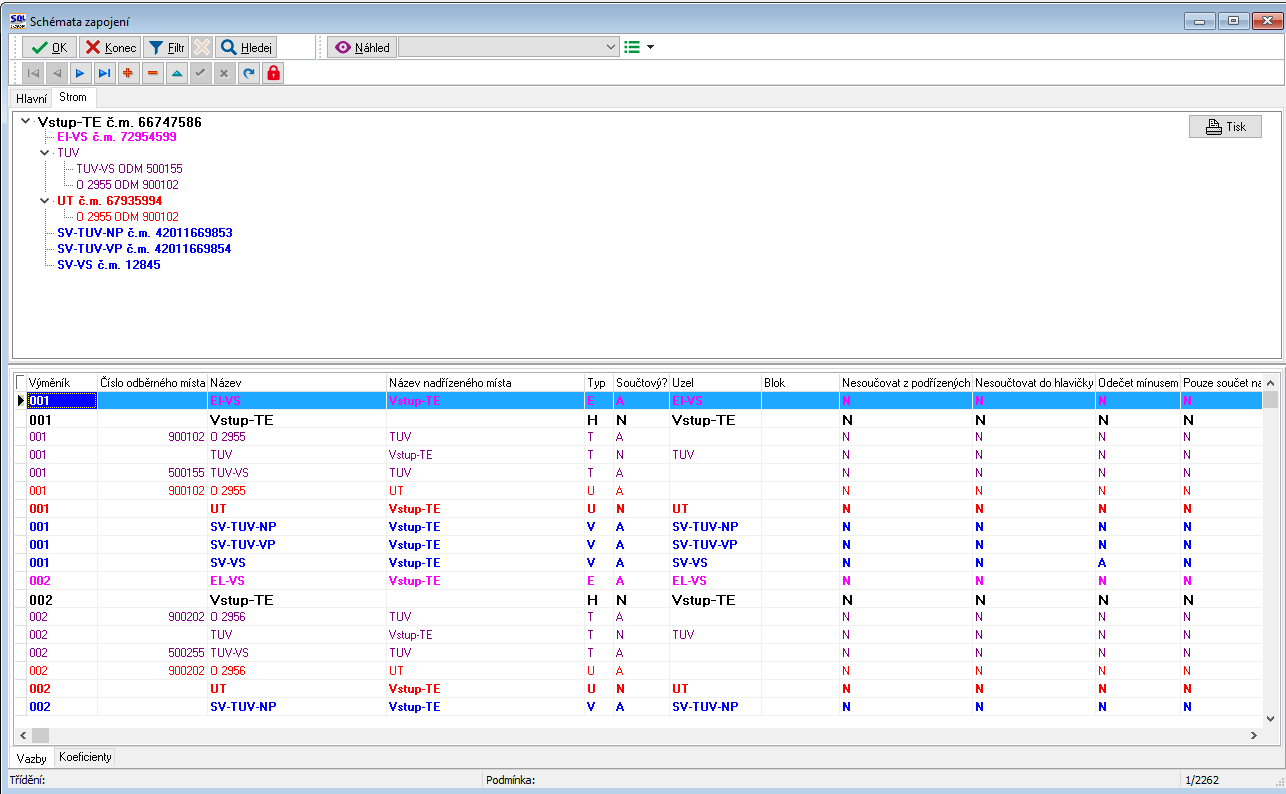Viewport: 1286px width, 794px height.
Task: Click the red padlock icon
Action: (272, 73)
